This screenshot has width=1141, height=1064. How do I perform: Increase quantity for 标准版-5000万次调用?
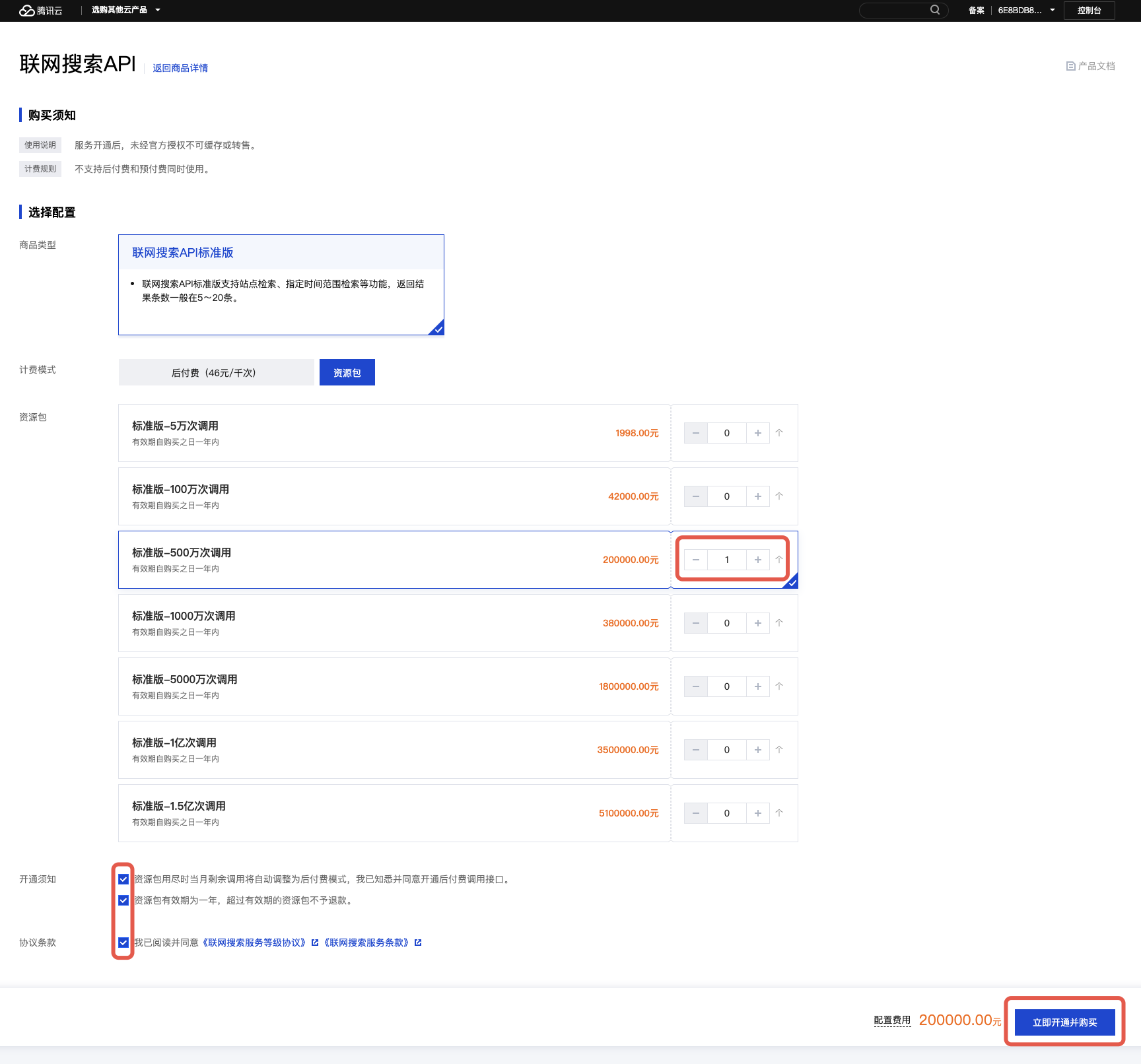[x=758, y=686]
